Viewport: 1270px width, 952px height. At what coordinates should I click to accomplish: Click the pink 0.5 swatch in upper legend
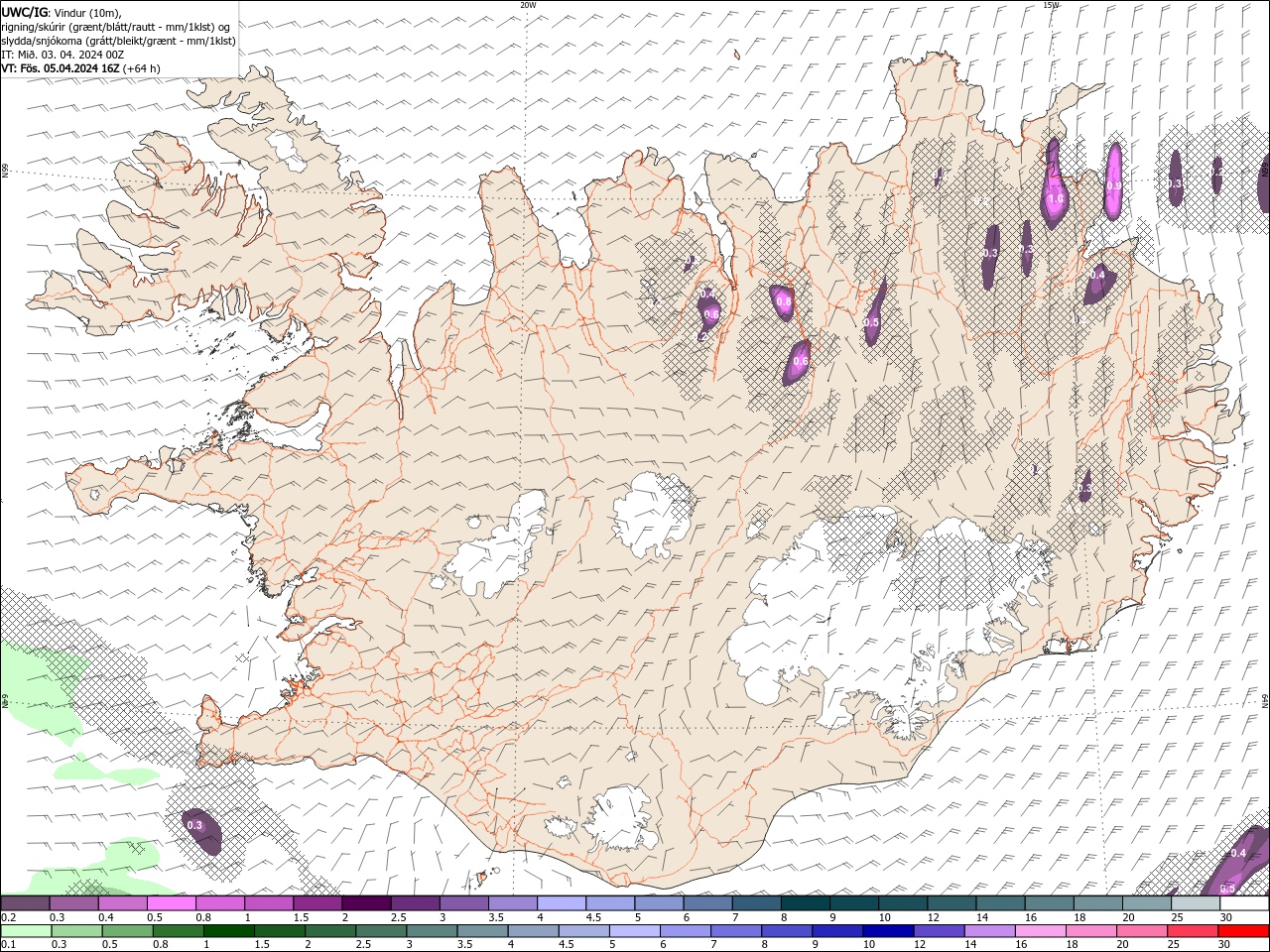coord(172,903)
